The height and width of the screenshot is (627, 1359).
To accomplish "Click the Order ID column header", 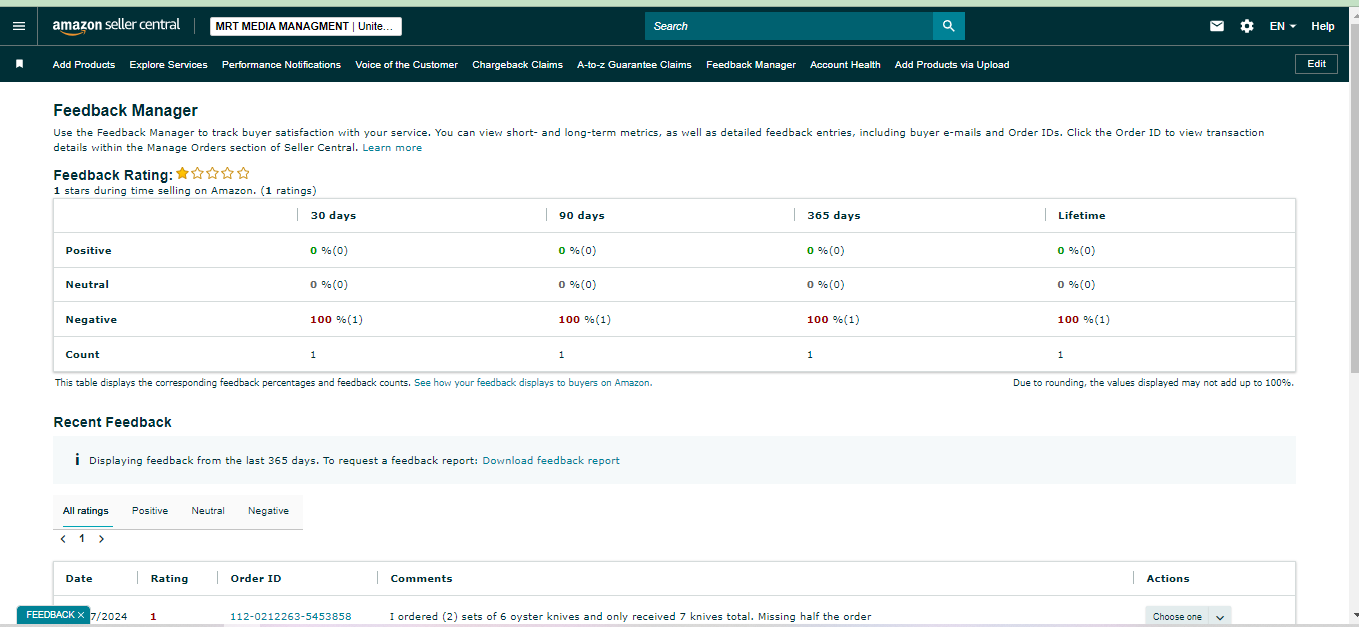I will [x=256, y=579].
